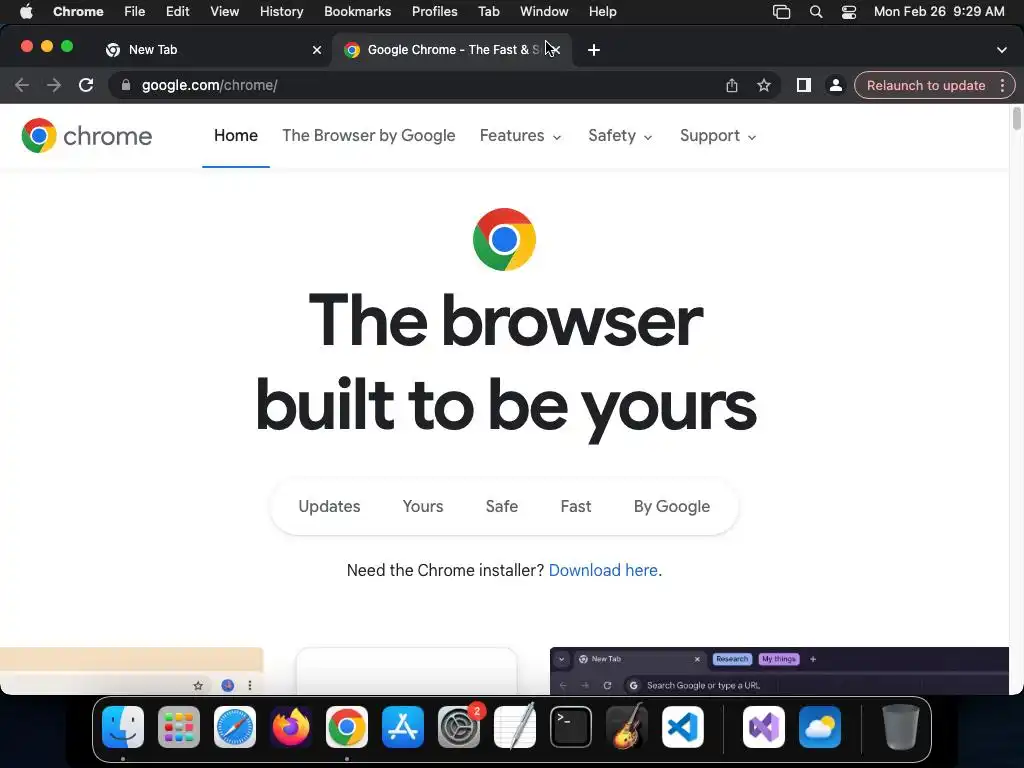Click the share page icon

(731, 86)
